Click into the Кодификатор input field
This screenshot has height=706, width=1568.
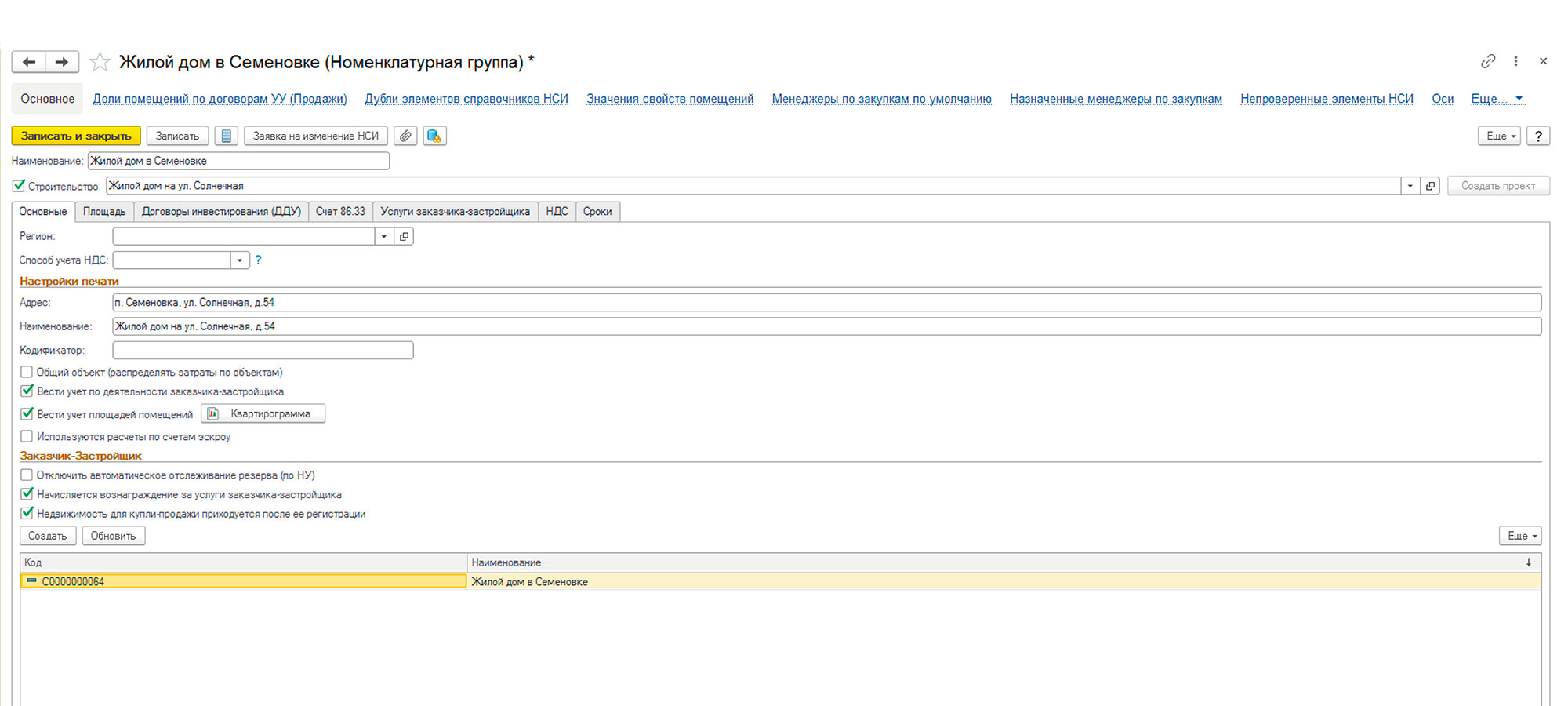click(x=263, y=350)
